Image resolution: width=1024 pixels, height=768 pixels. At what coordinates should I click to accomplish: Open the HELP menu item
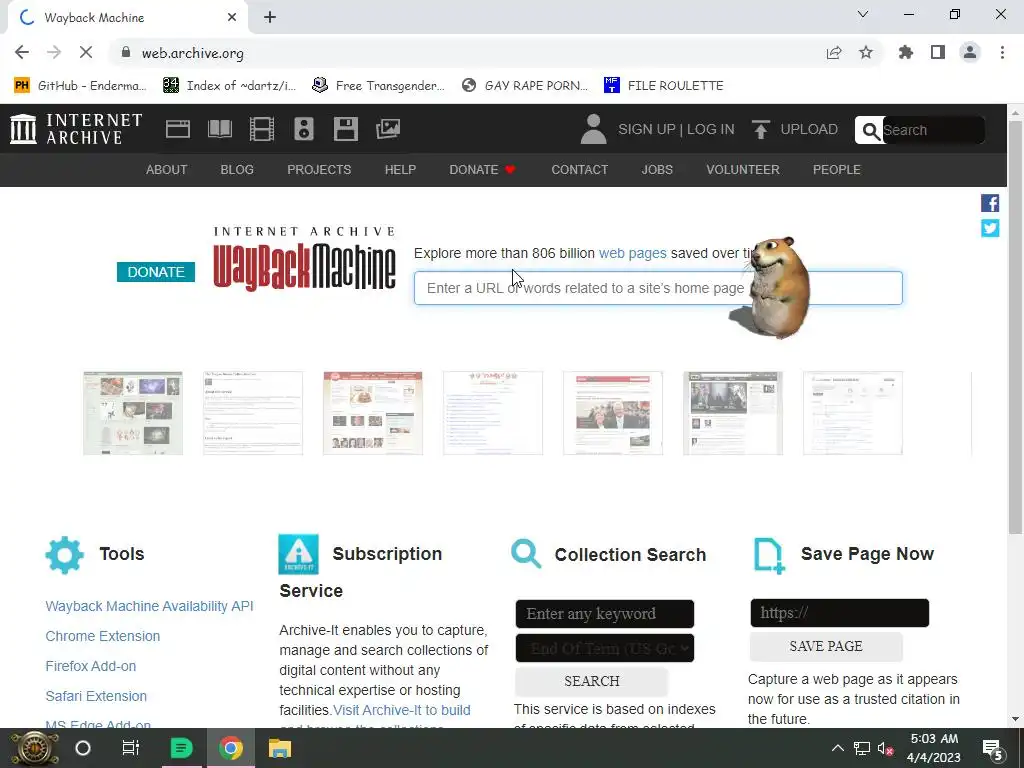pyautogui.click(x=400, y=170)
